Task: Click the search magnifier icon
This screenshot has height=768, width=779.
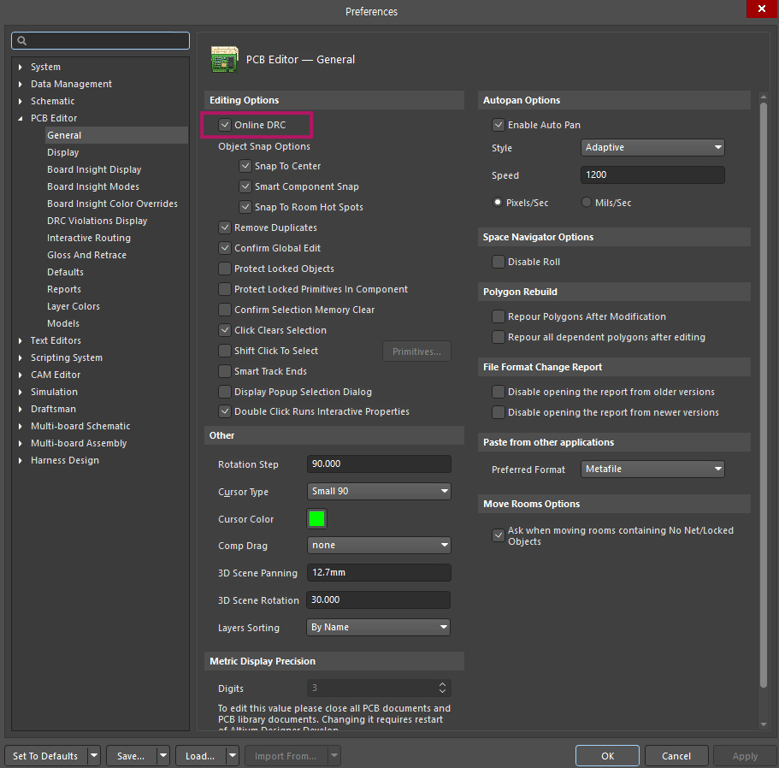Action: 21,41
